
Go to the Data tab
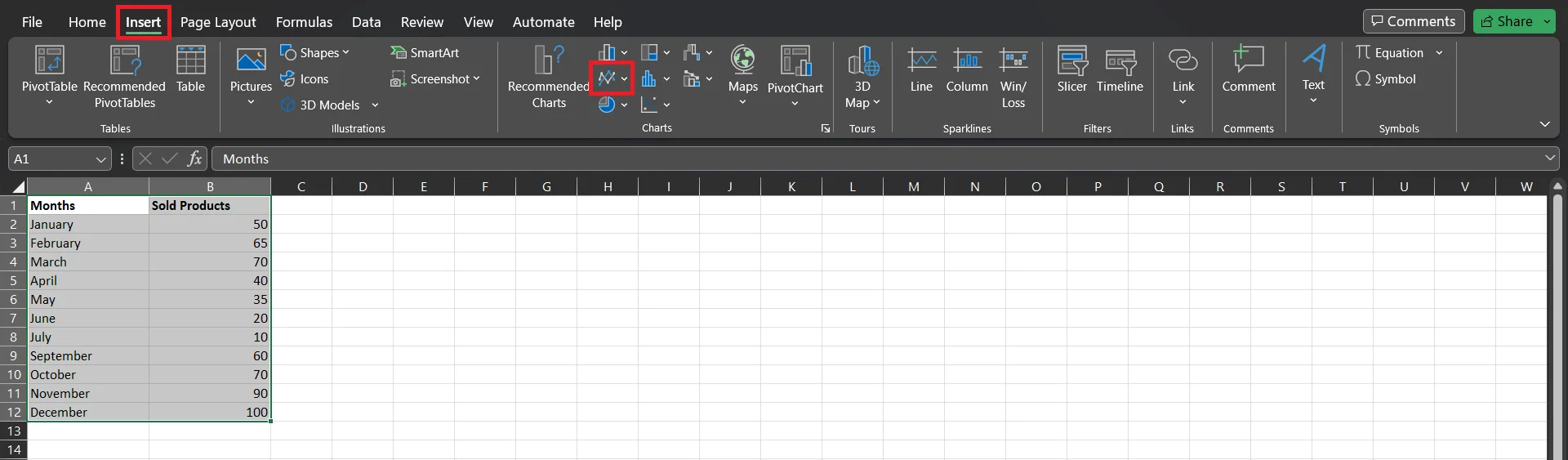[x=367, y=22]
